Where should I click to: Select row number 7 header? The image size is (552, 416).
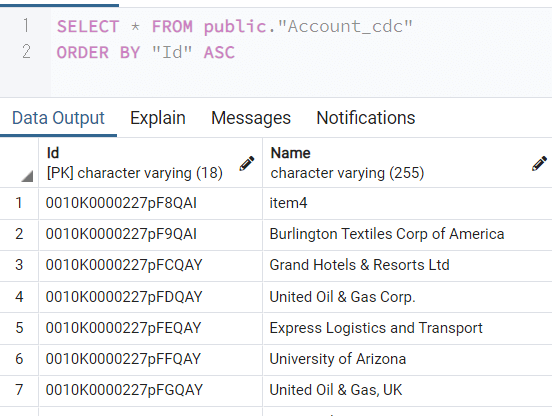(19, 390)
